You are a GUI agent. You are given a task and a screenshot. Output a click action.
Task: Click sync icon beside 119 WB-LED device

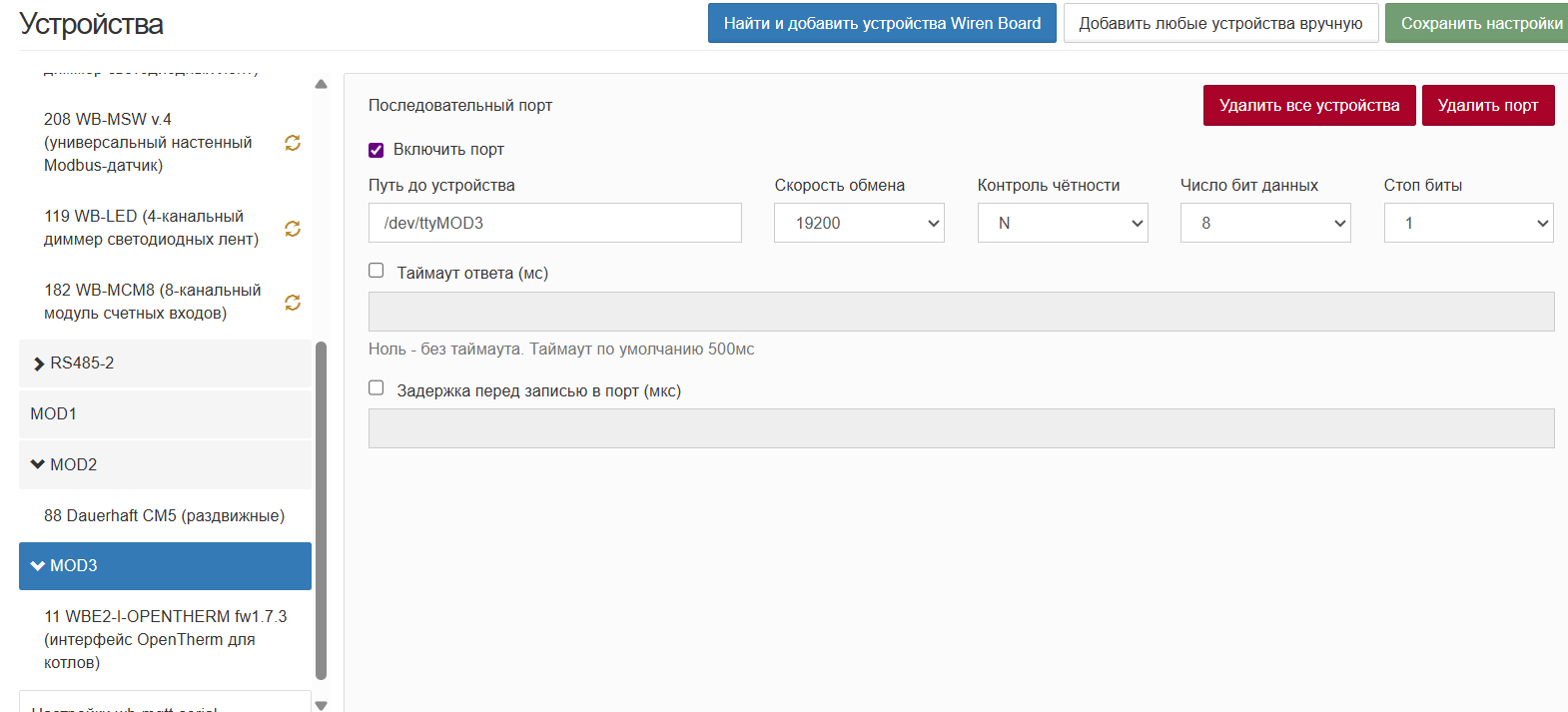point(293,229)
